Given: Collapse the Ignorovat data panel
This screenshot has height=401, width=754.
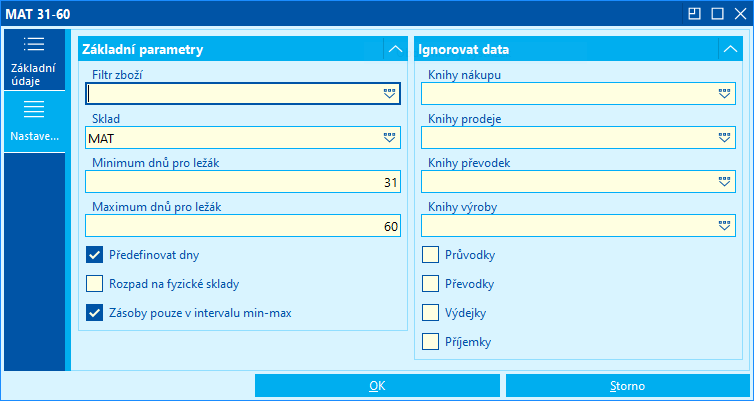Looking at the screenshot, I should coord(731,49).
